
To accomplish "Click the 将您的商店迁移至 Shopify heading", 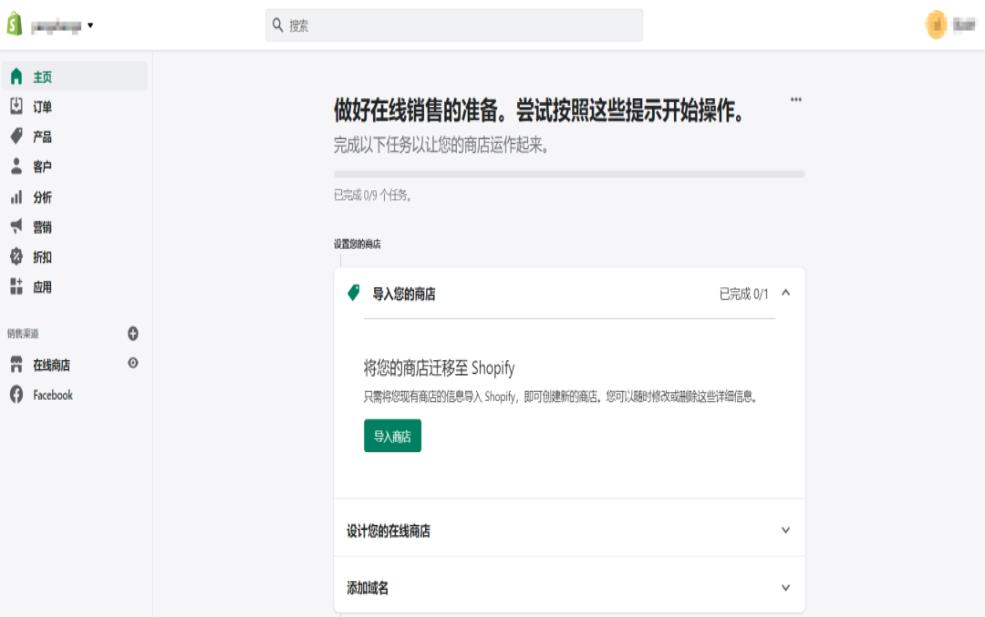I will [x=439, y=368].
